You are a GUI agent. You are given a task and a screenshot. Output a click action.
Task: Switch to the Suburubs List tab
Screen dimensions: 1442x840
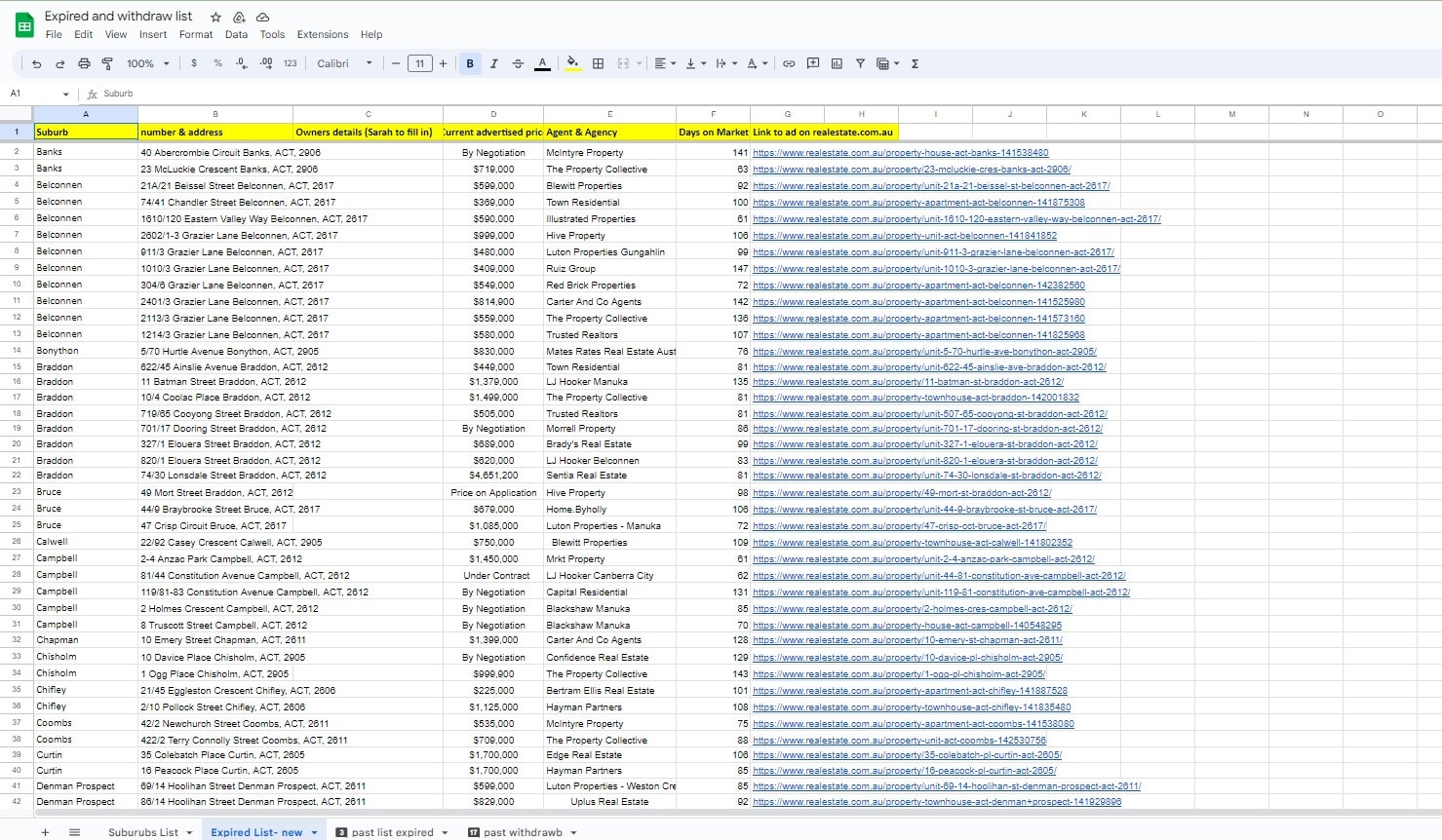coord(143,832)
